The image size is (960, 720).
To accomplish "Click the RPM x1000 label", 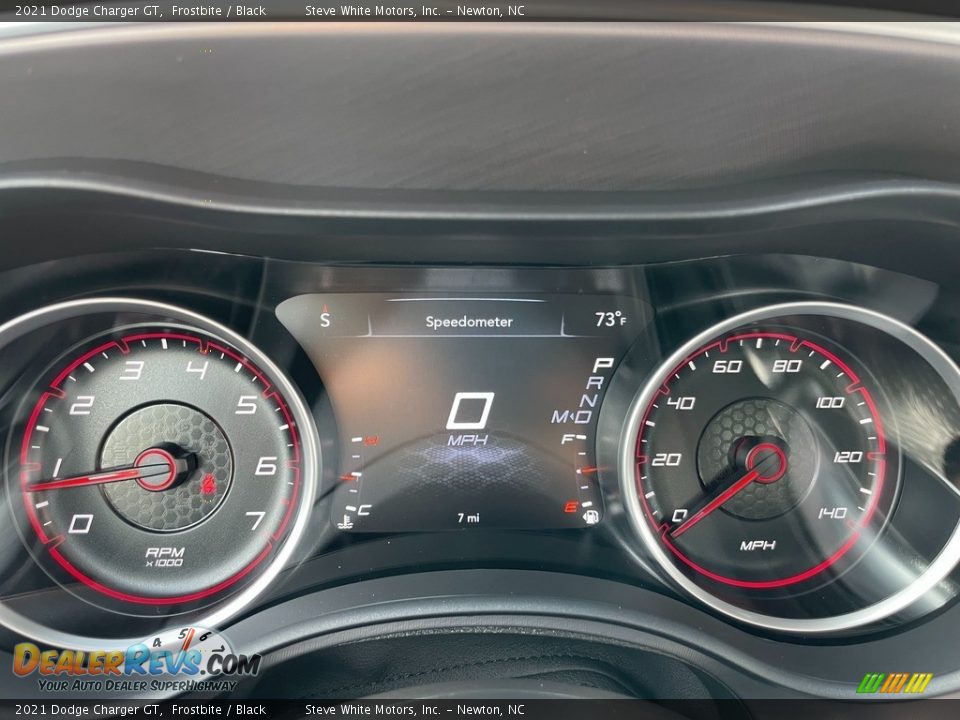I will pyautogui.click(x=165, y=557).
